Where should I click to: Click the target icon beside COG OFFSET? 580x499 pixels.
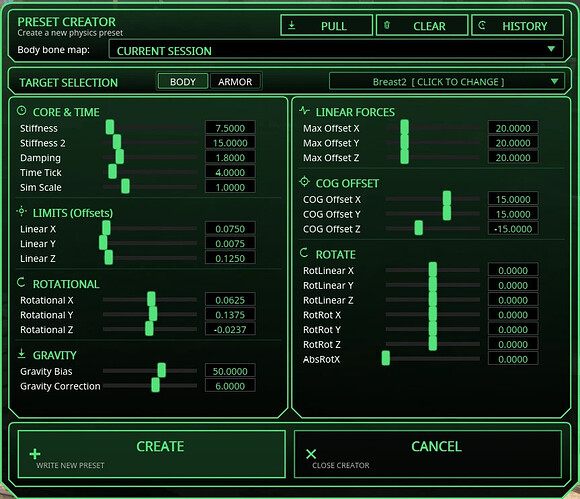[x=304, y=182]
